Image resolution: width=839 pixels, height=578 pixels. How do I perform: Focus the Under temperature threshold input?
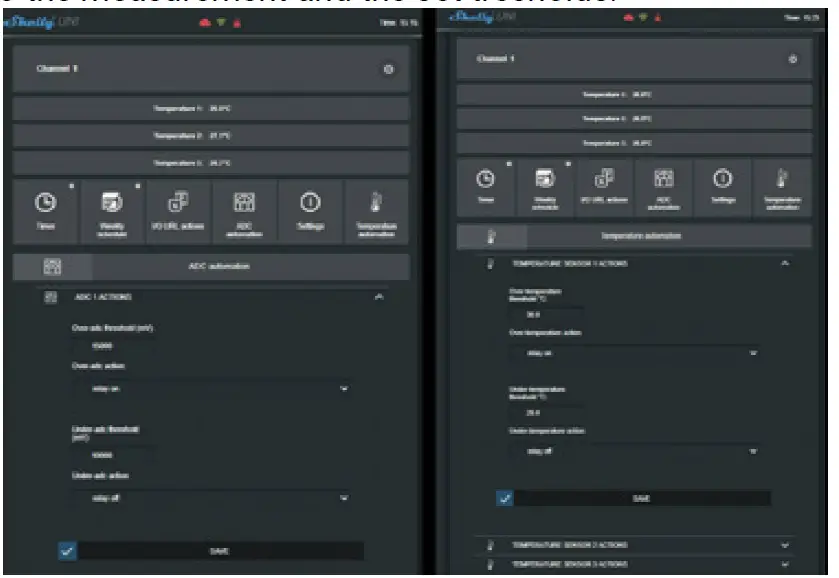point(546,413)
